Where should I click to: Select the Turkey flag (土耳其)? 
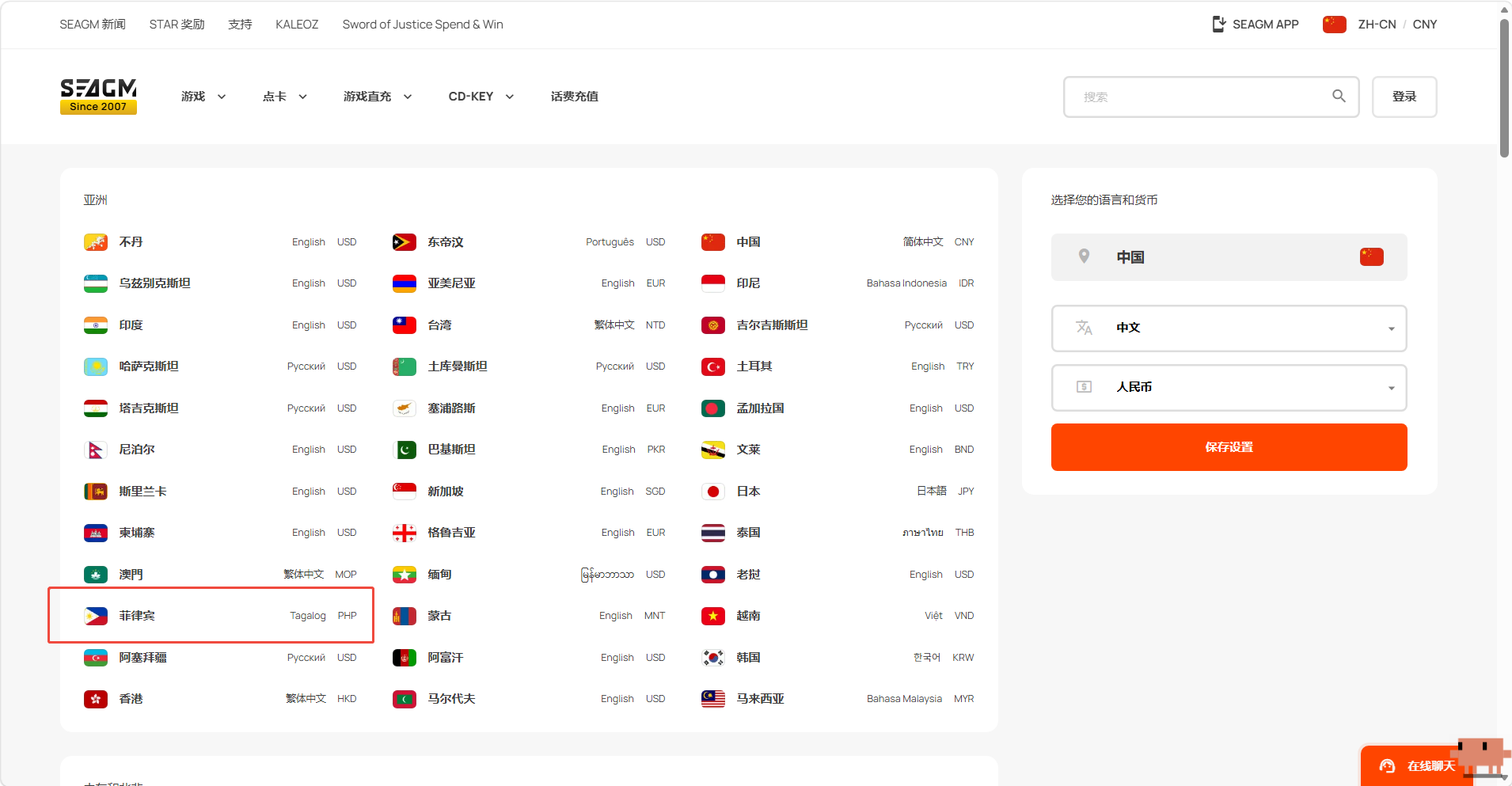click(x=713, y=366)
